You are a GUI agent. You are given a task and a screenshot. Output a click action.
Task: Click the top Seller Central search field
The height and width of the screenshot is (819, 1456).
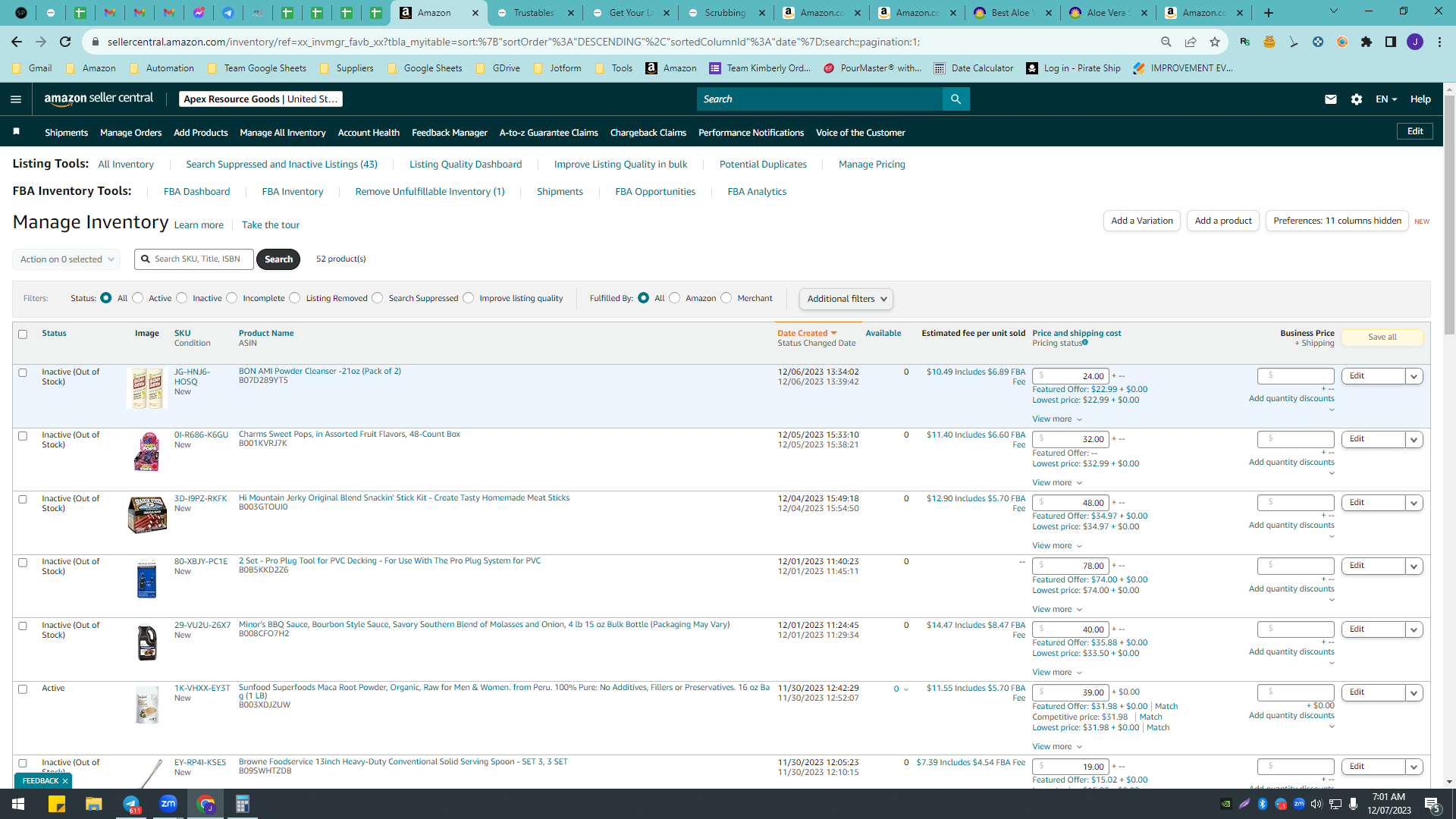tap(820, 99)
